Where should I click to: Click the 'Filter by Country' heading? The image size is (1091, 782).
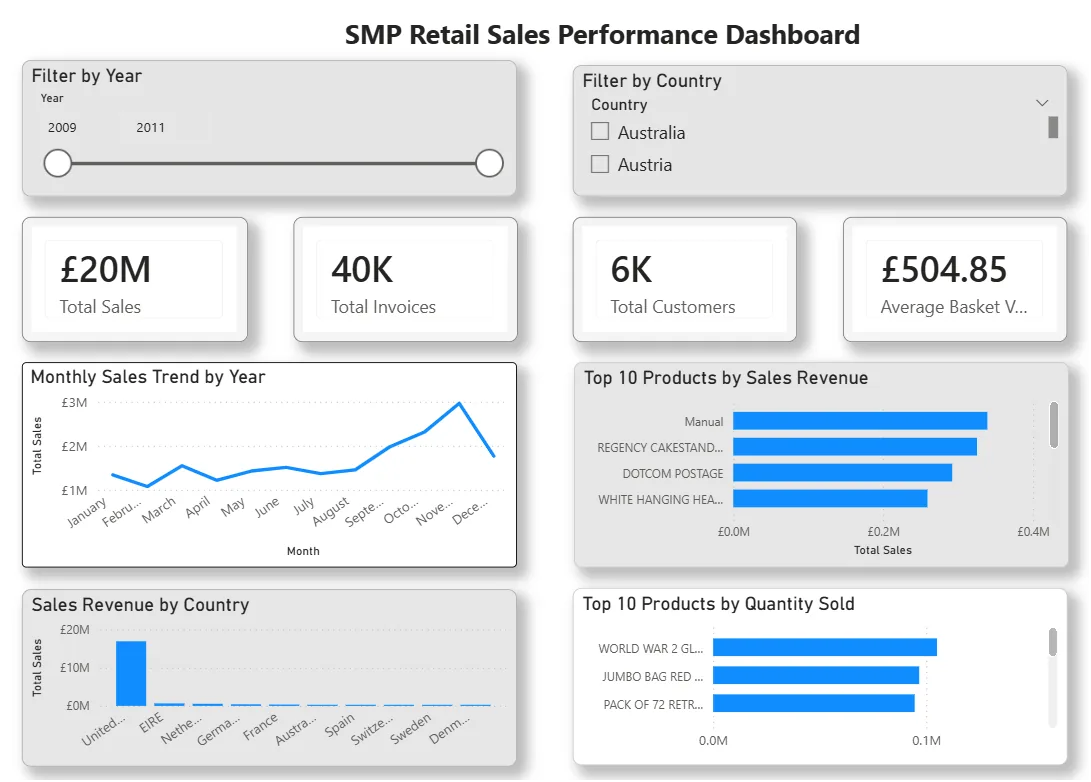652,81
